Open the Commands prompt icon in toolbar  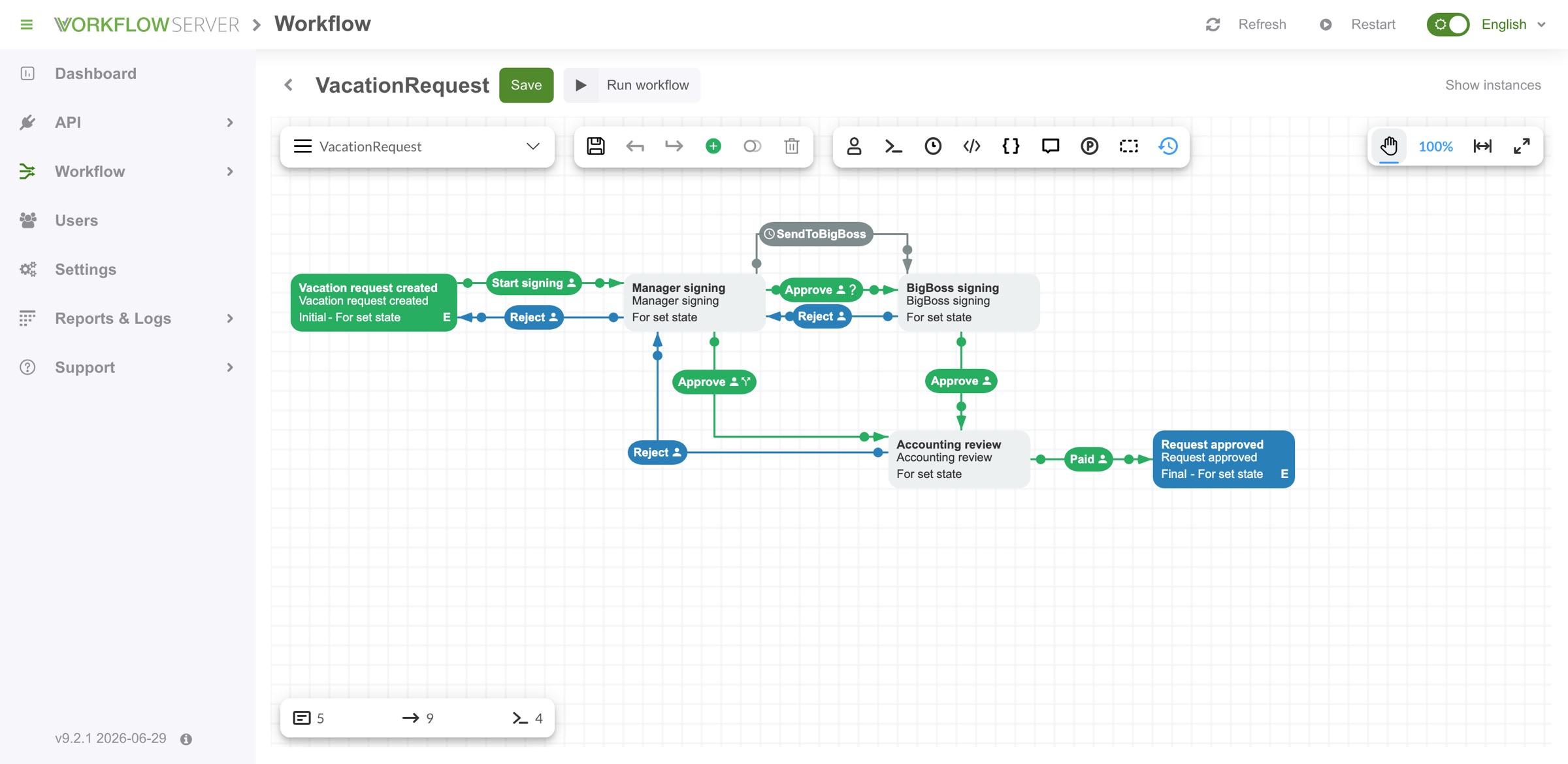pyautogui.click(x=893, y=146)
